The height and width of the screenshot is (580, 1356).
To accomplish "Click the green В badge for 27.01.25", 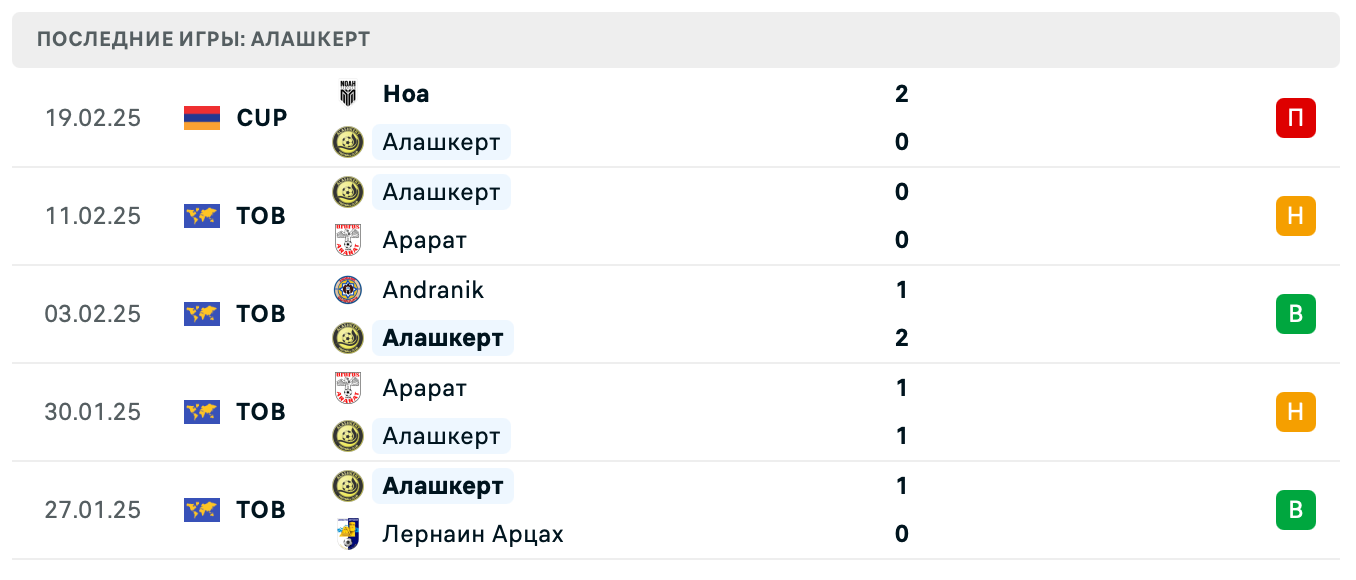I will click(1295, 510).
